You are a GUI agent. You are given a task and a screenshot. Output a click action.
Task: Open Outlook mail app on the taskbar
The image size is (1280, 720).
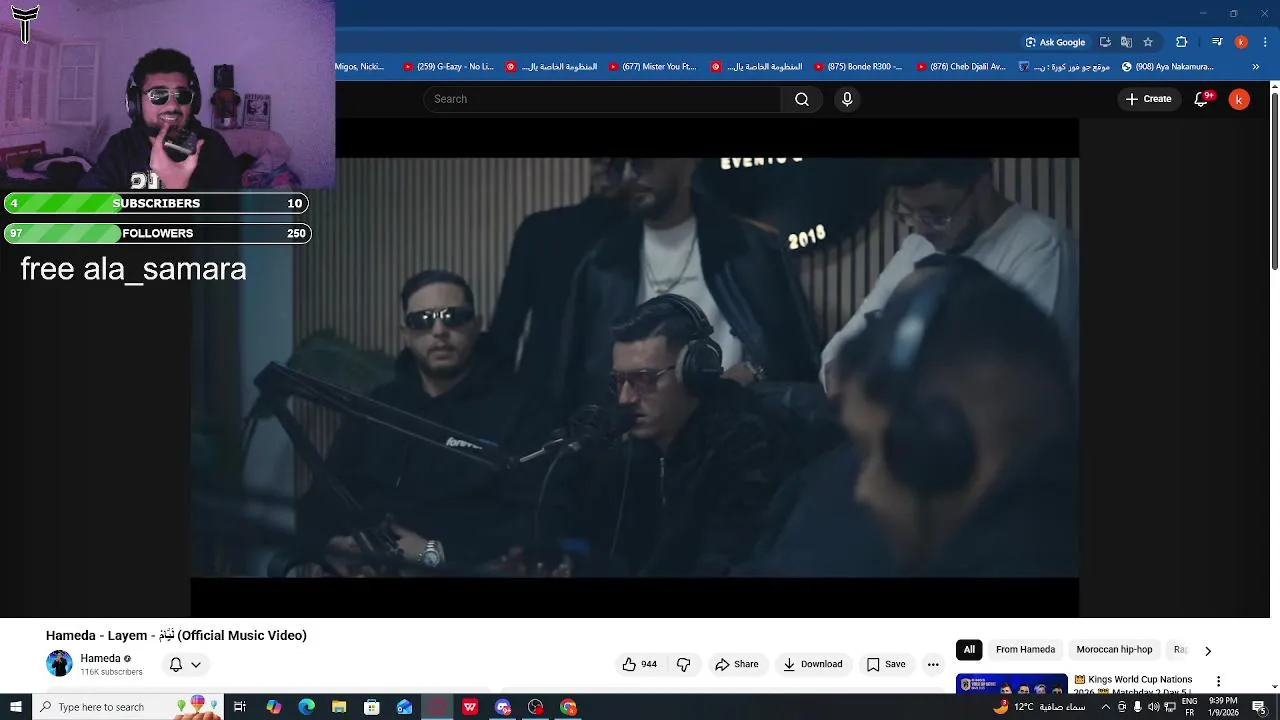coord(404,707)
